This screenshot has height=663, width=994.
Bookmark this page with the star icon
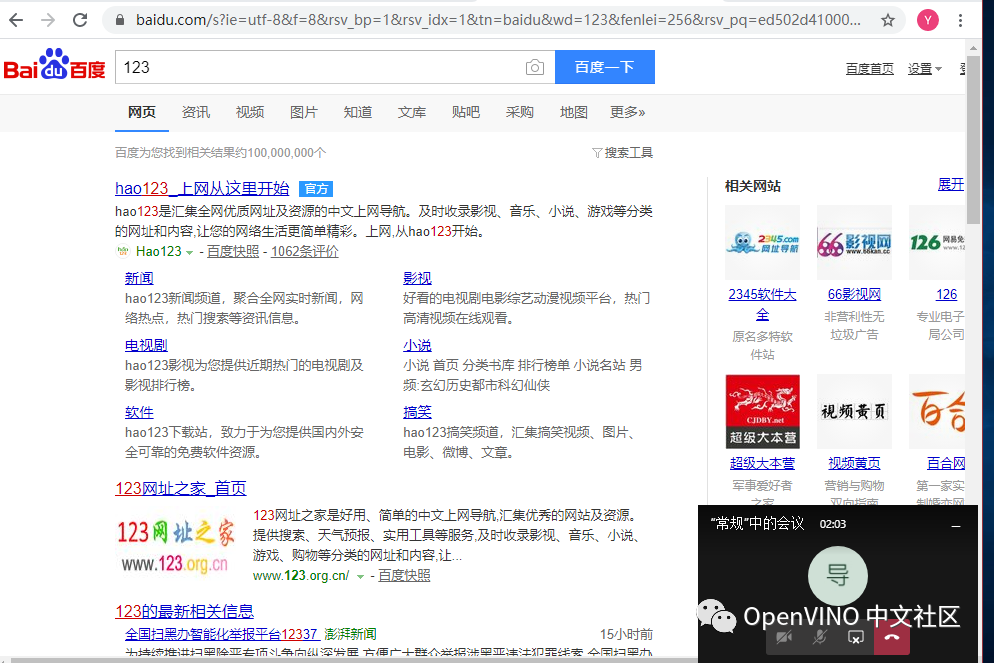(888, 20)
